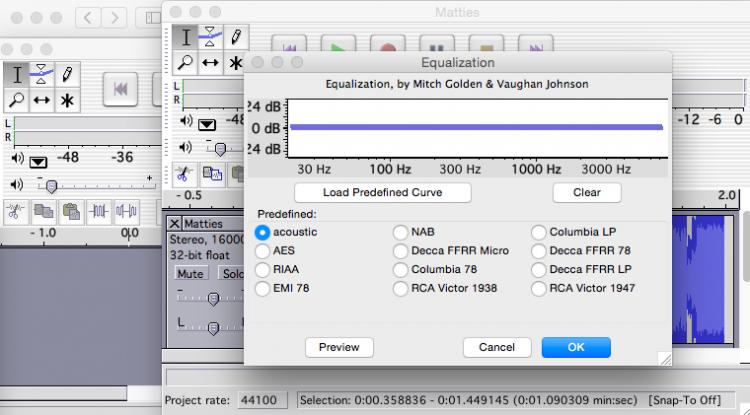Open meter dropdown arrow in Matties window
Screen dimensions: 750x415
point(207,125)
